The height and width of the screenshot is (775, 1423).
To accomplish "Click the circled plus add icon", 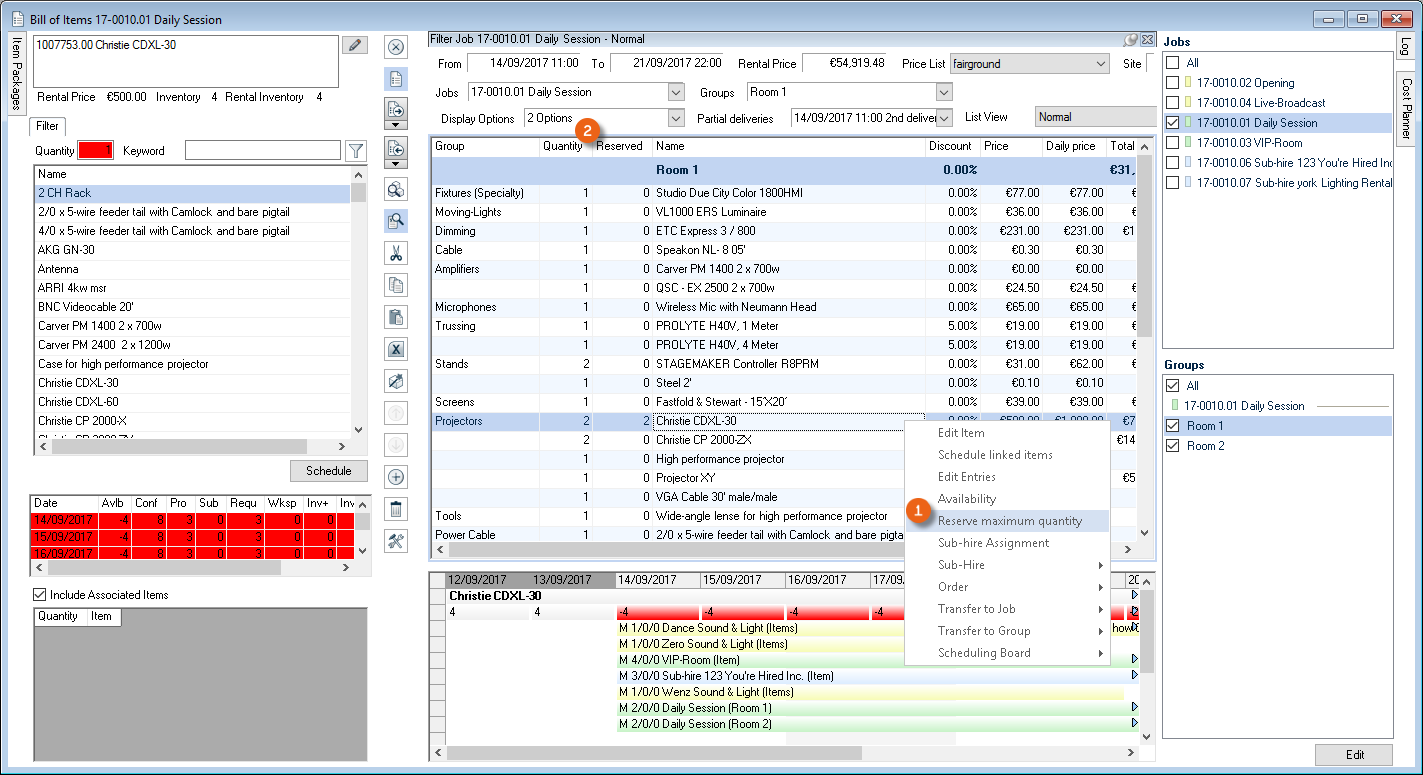I will [x=396, y=477].
